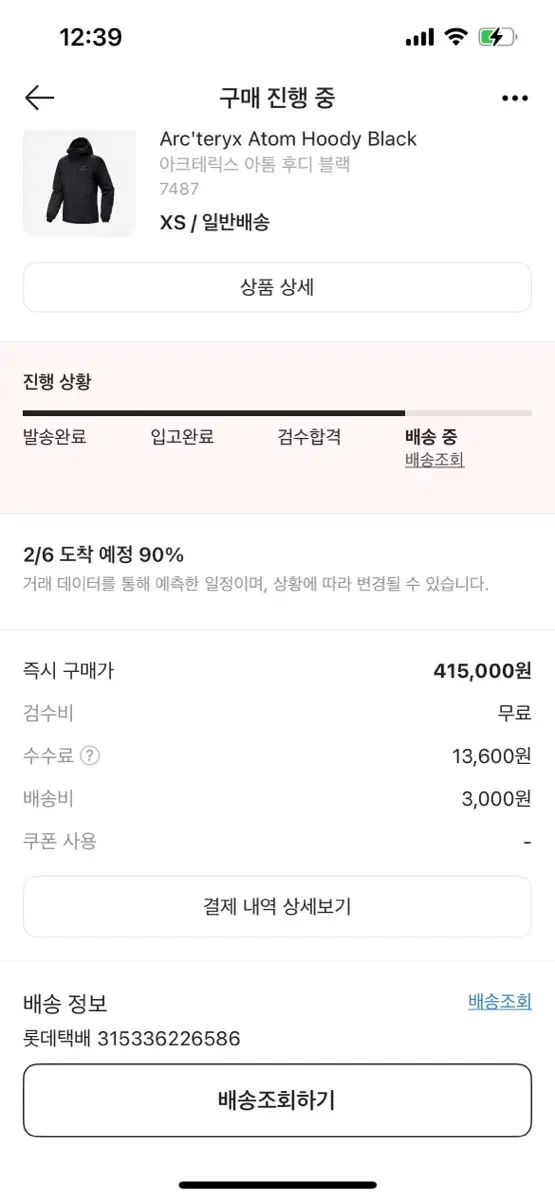Select the 검수합격 progress step
The height and width of the screenshot is (1200, 555).
tap(310, 437)
